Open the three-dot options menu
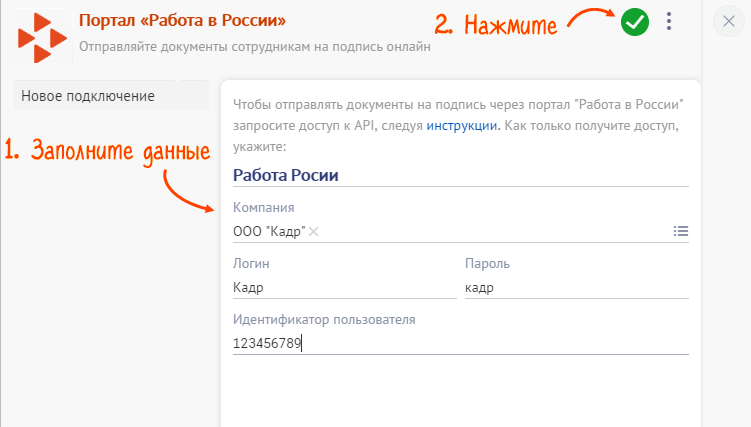The height and width of the screenshot is (427, 751). coord(669,21)
